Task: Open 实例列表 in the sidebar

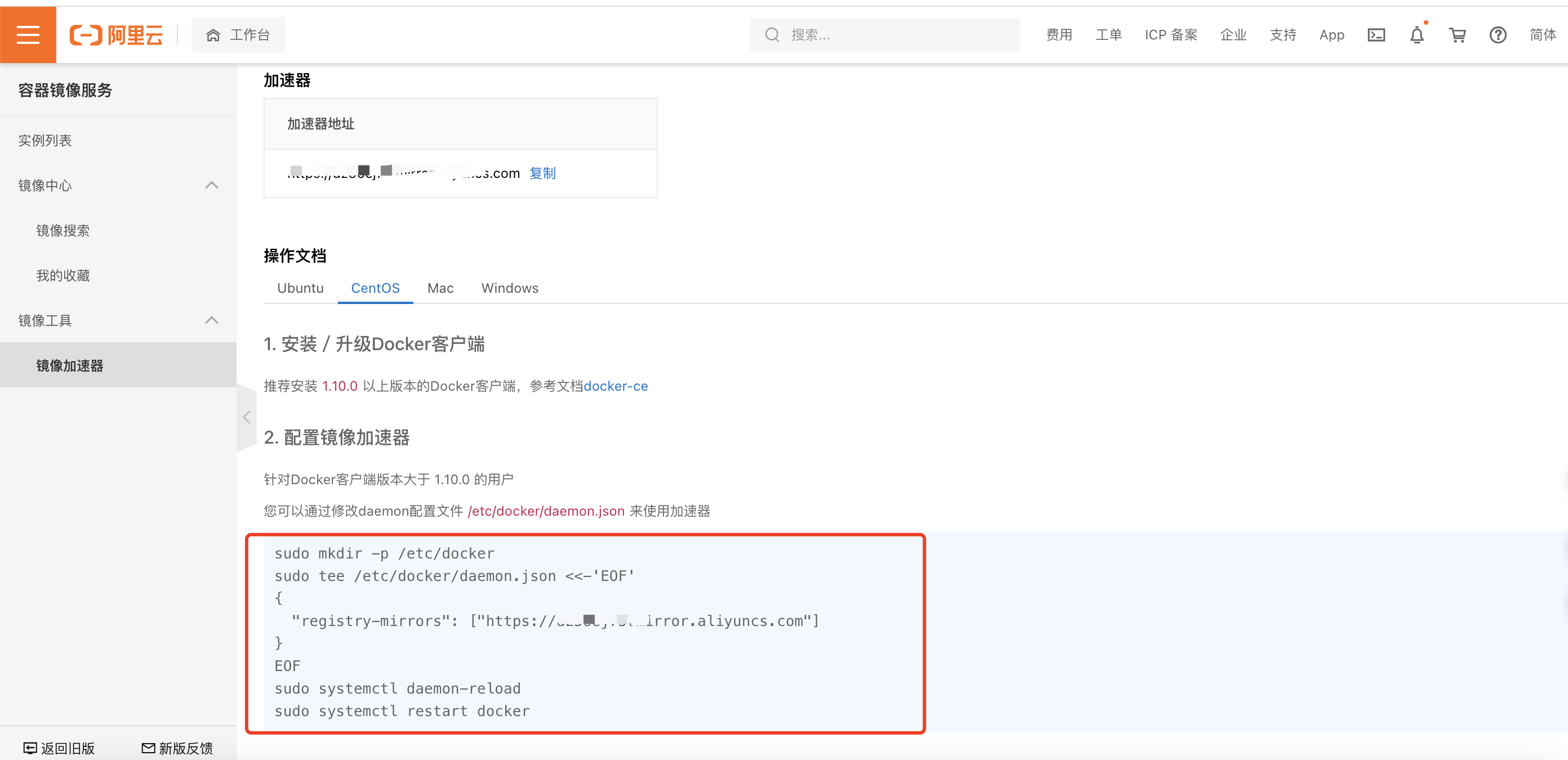Action: click(x=45, y=141)
